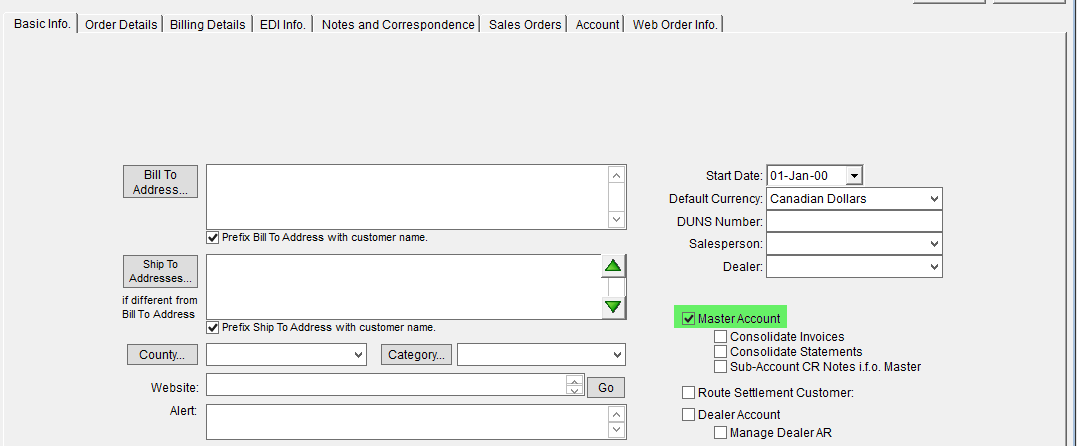Click the Website field spinner up arrow
1078x446 pixels.
[x=574, y=380]
